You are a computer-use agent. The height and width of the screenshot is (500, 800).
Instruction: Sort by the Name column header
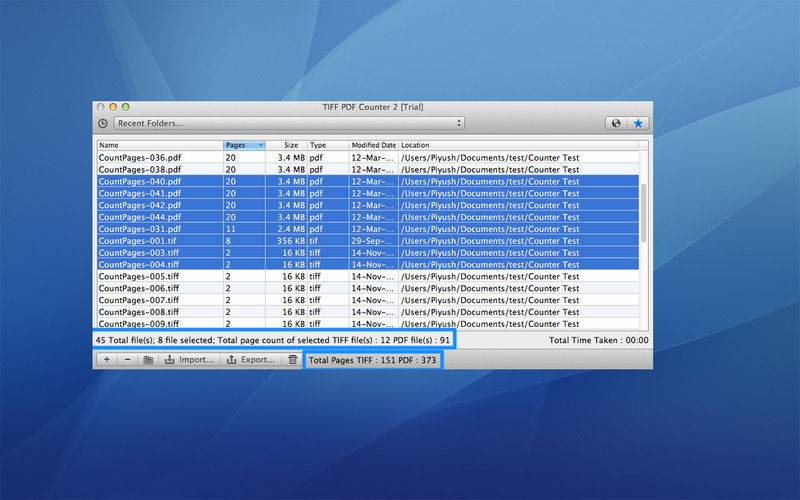pos(160,145)
